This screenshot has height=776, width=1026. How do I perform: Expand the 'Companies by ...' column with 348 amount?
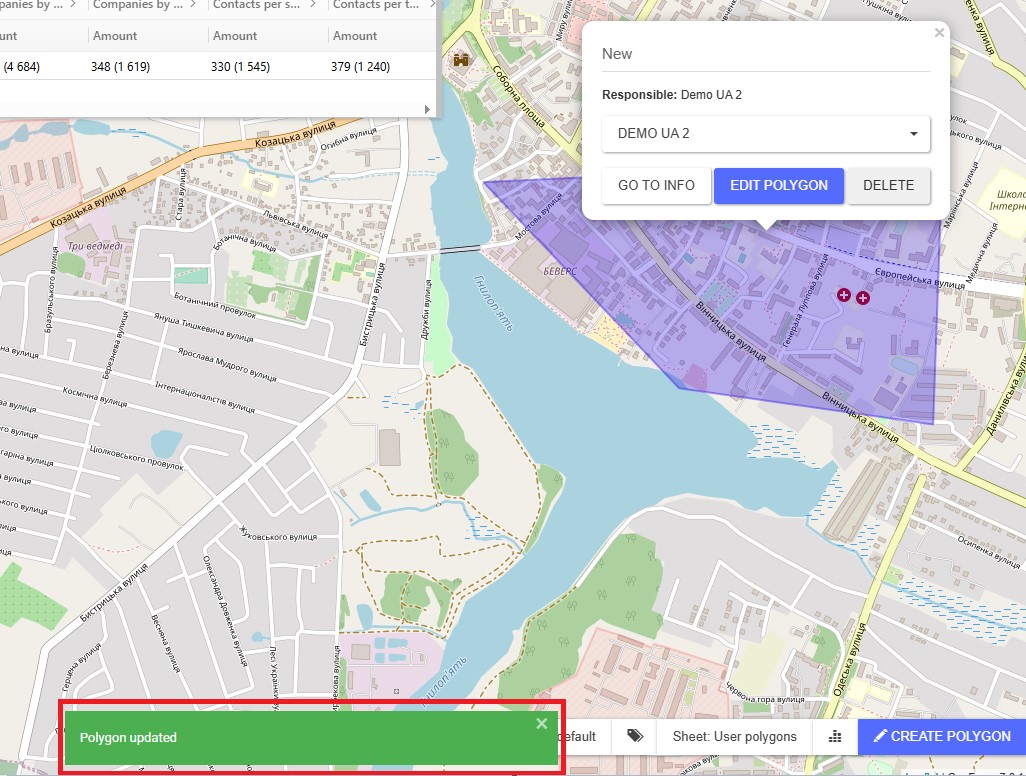192,5
